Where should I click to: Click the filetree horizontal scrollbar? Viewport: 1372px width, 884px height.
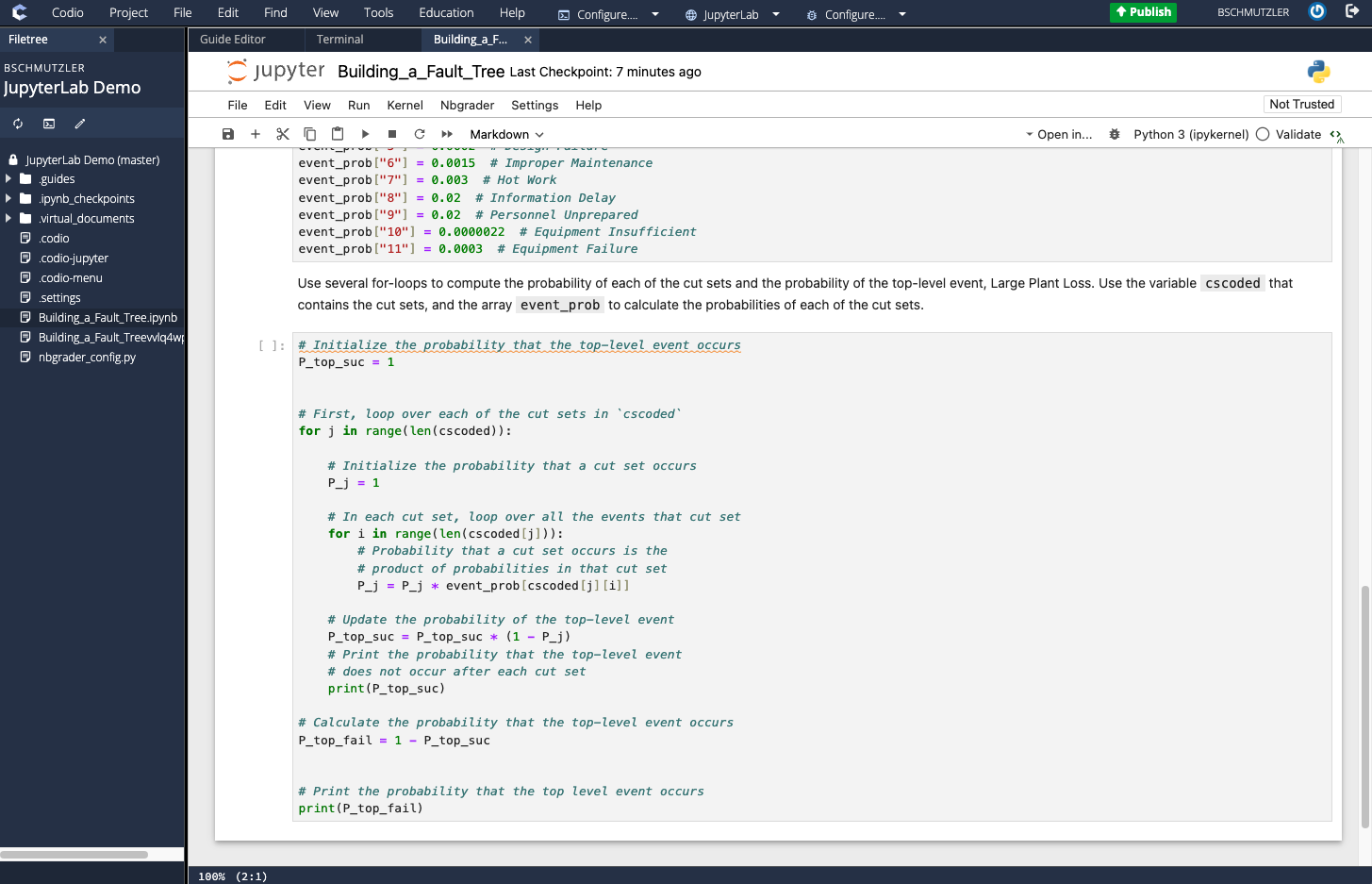74,855
